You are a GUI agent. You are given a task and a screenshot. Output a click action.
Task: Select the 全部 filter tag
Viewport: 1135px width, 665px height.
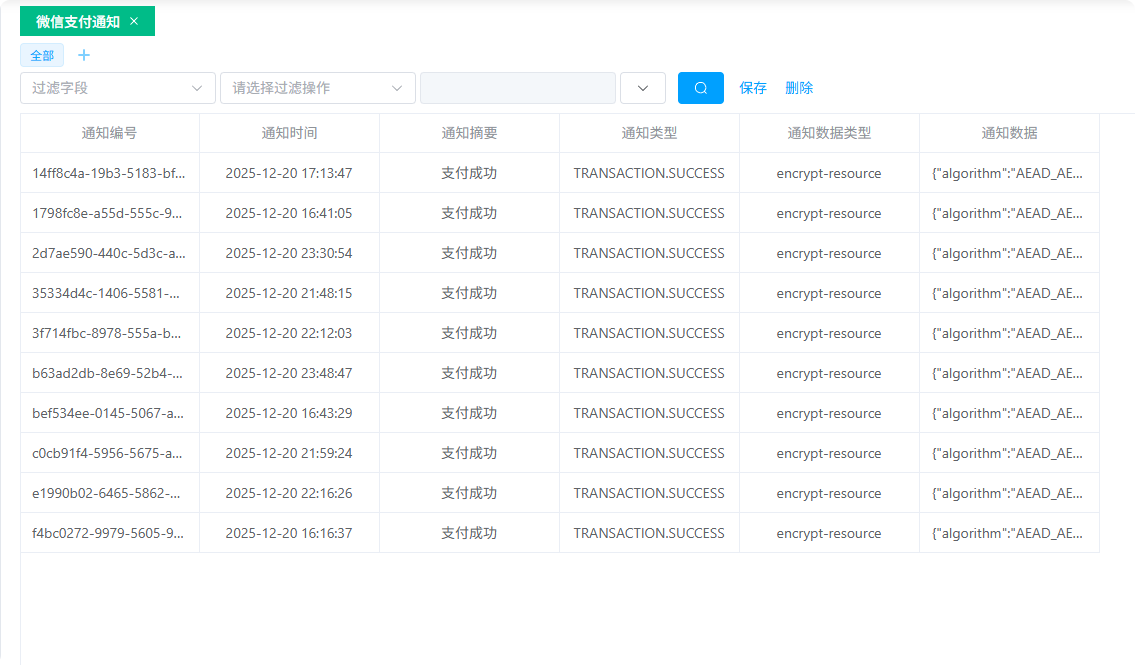[42, 55]
